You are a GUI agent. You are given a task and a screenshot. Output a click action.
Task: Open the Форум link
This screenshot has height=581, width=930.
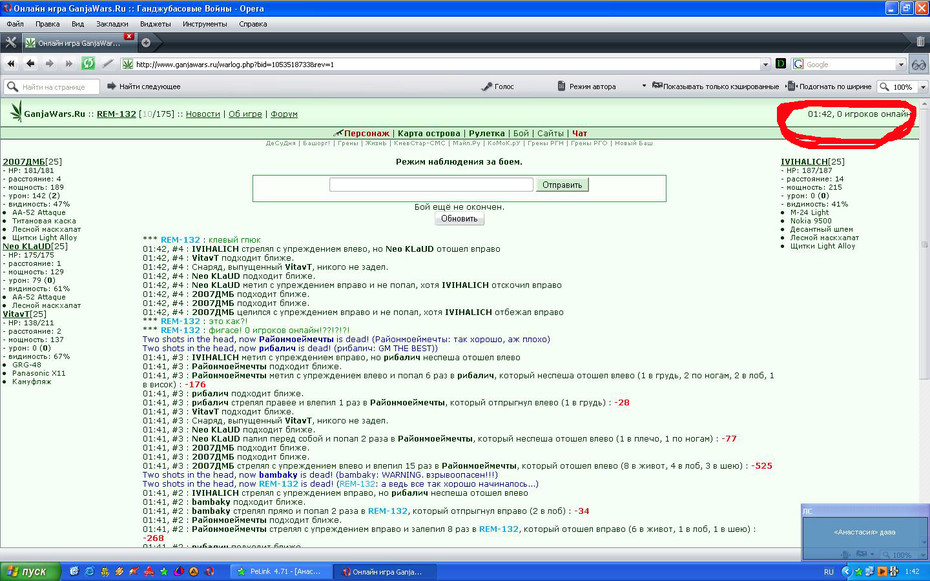(284, 114)
